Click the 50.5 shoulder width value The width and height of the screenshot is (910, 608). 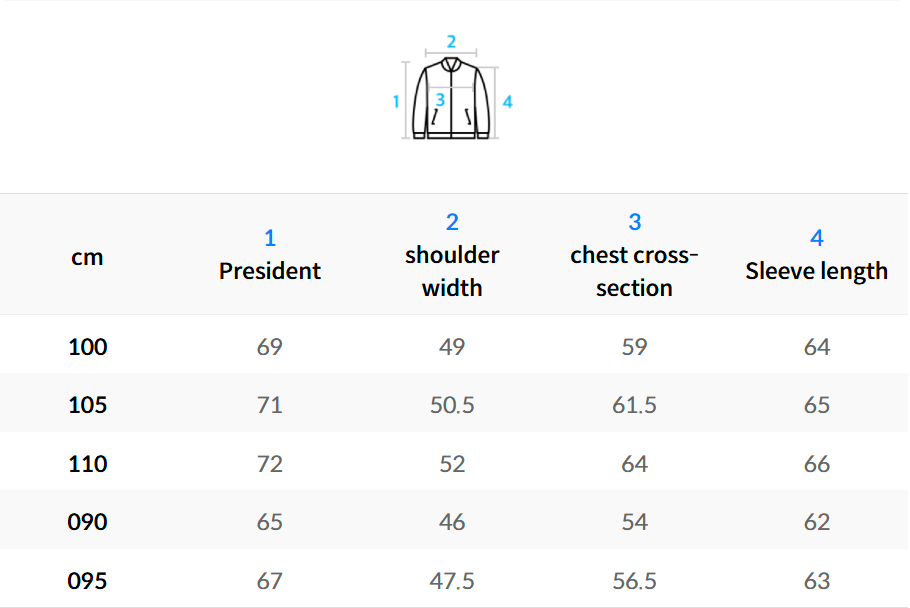point(452,405)
